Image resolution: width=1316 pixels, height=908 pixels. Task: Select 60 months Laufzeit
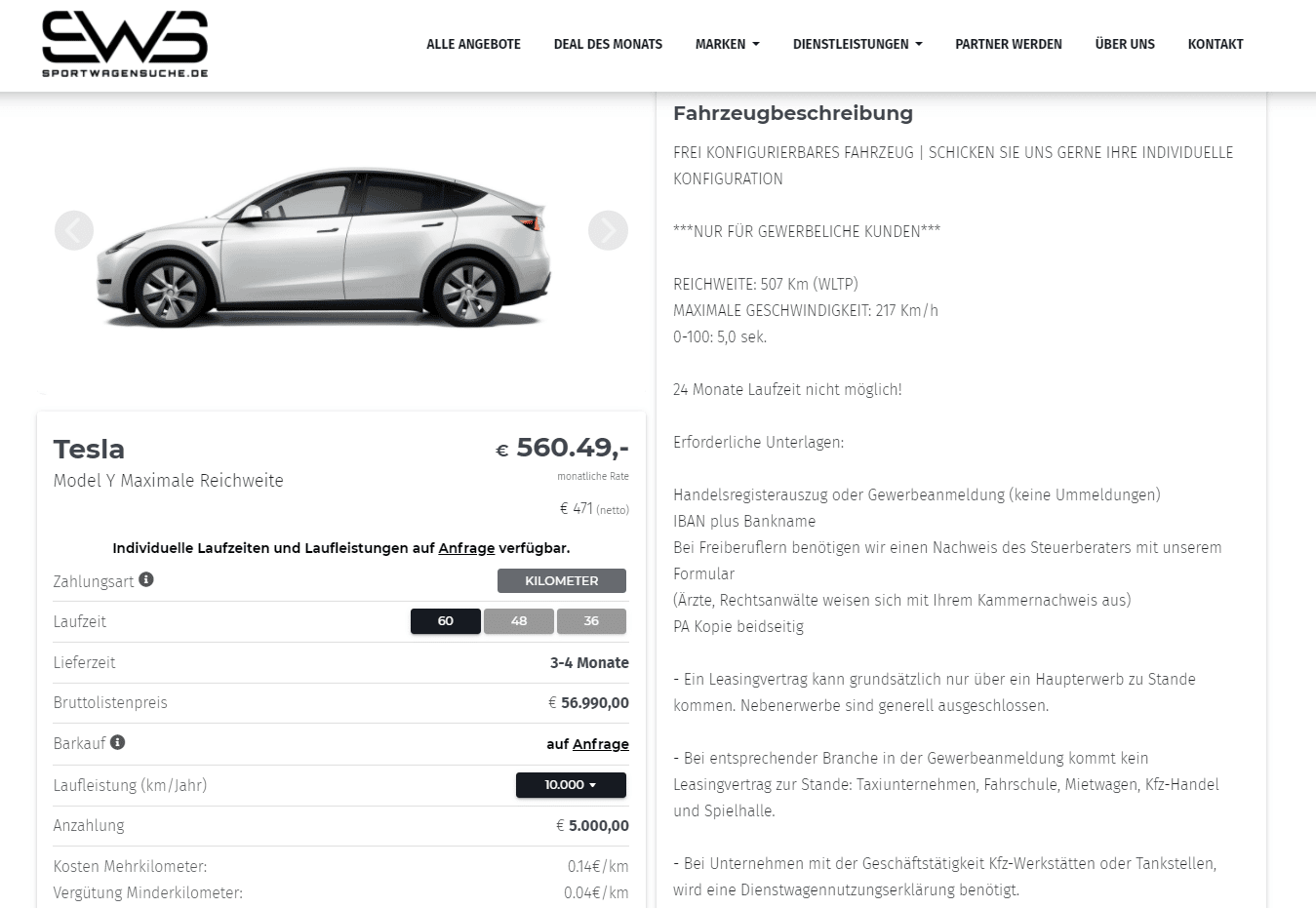pos(446,621)
